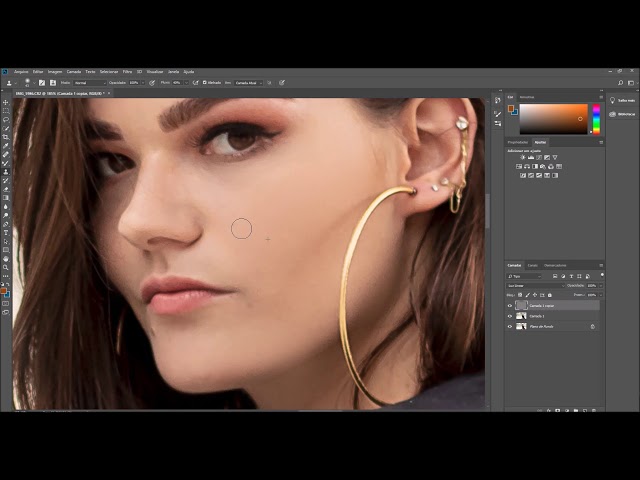The width and height of the screenshot is (640, 480).
Task: Switch to the Propriedades tab
Action: click(518, 142)
